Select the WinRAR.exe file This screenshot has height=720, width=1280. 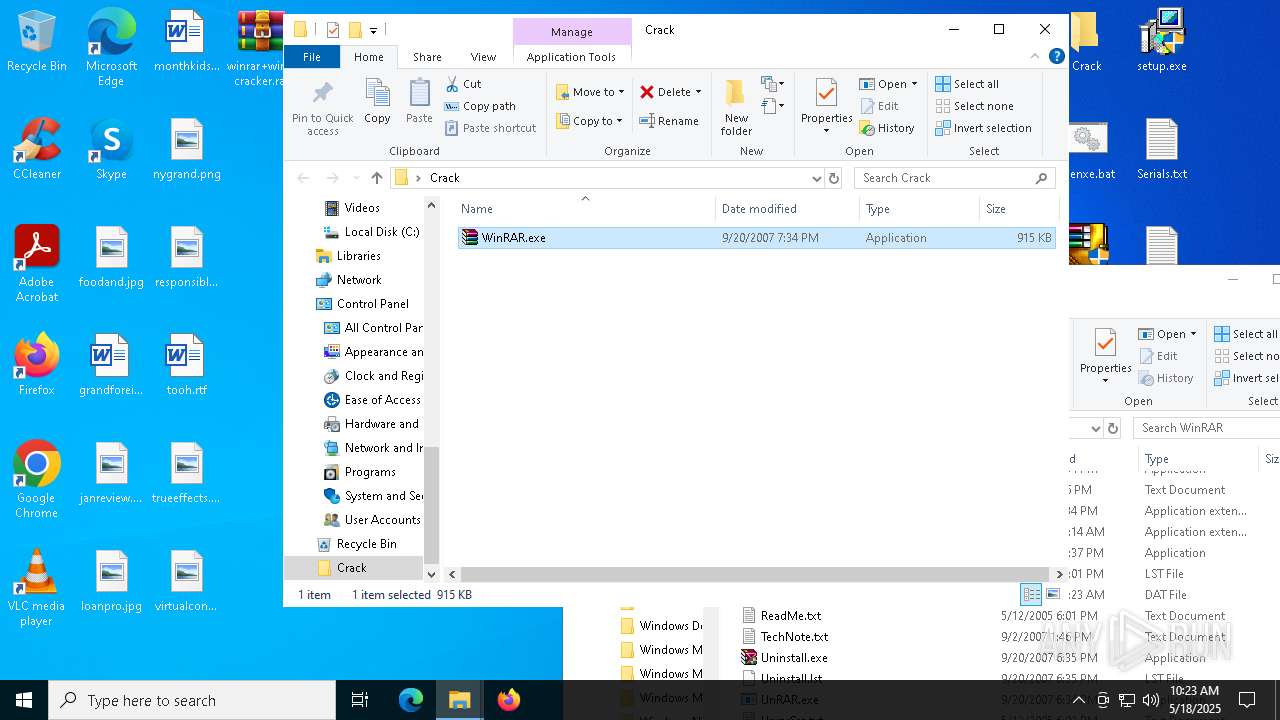pyautogui.click(x=756, y=238)
